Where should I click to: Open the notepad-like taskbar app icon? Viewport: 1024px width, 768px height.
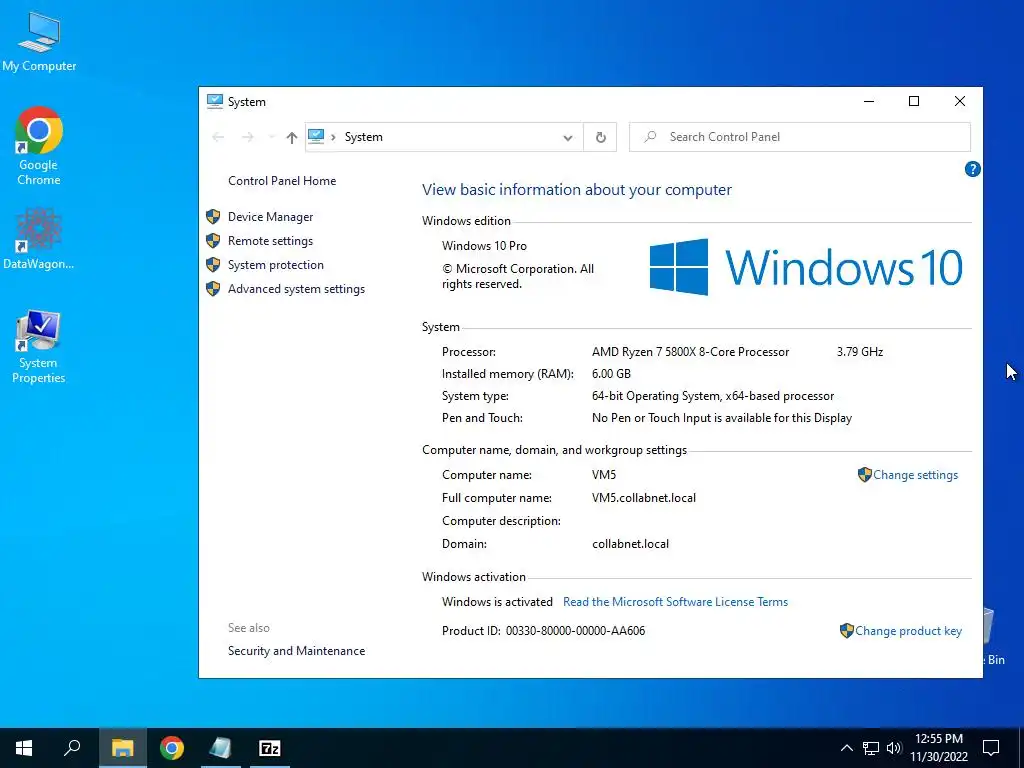[220, 748]
